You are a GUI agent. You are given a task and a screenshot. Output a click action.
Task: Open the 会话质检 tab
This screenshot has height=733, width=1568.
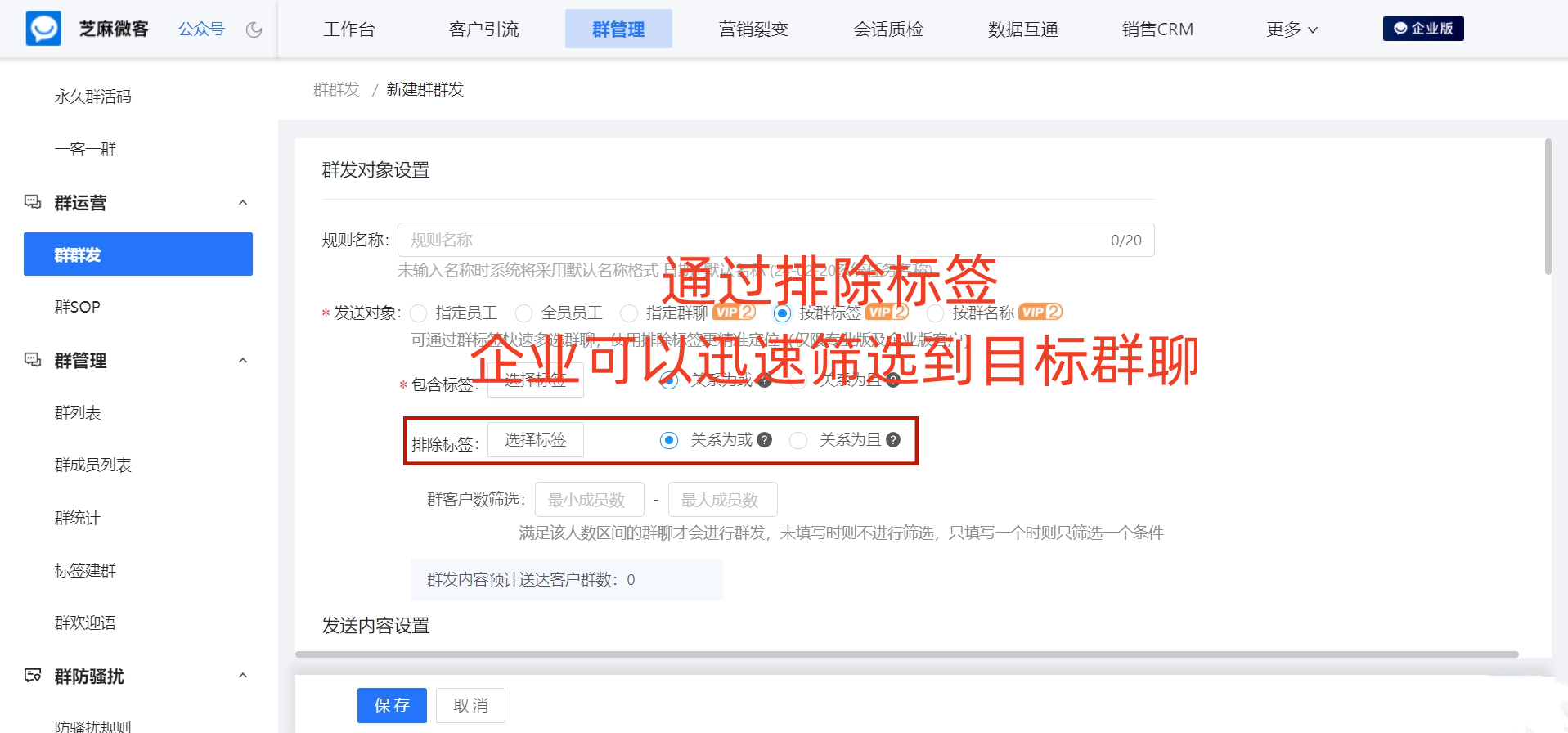888,29
